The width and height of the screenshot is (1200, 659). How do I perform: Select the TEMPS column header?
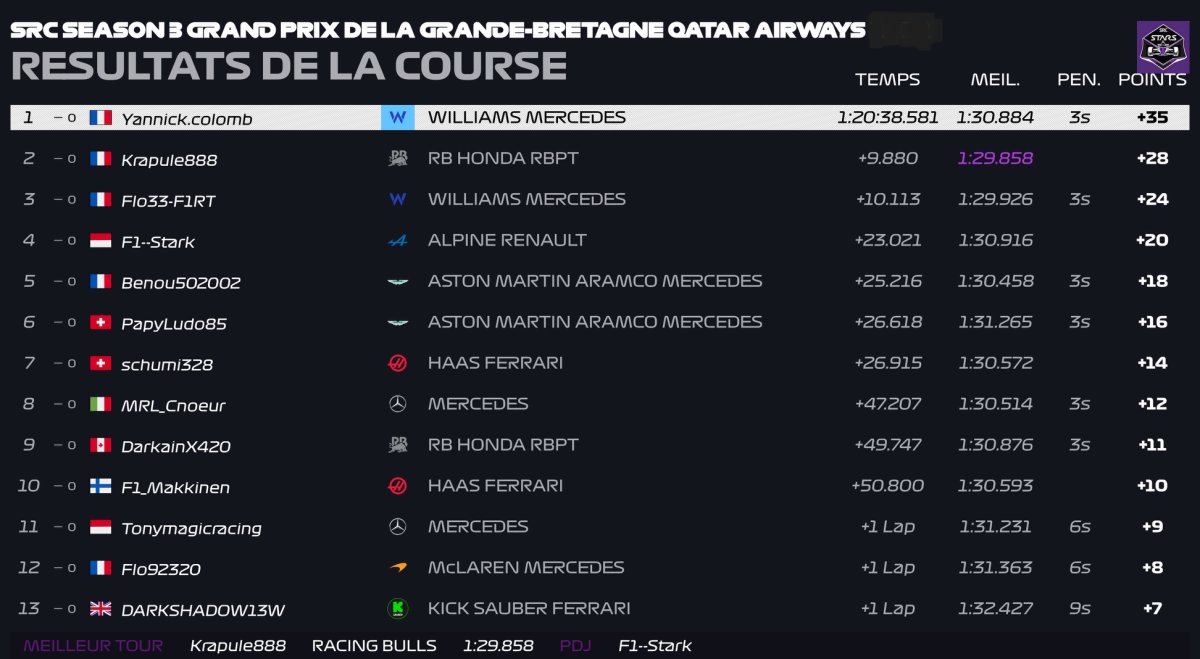[x=887, y=79]
